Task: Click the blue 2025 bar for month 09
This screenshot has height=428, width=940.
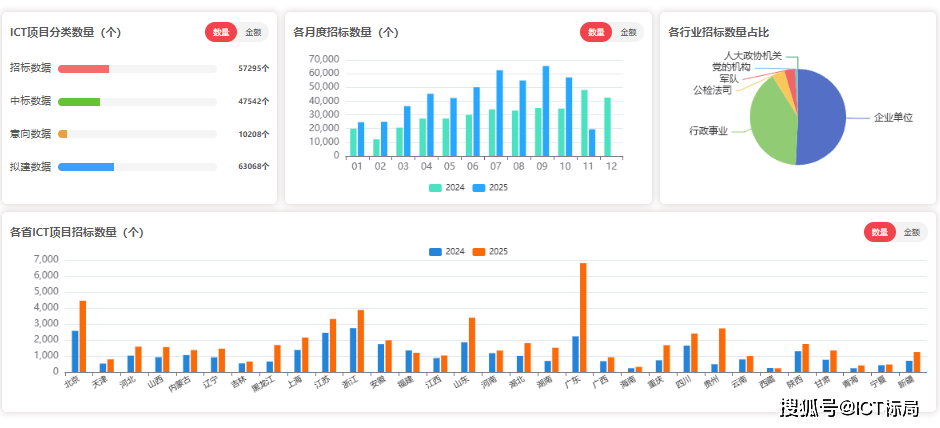Action: click(546, 112)
